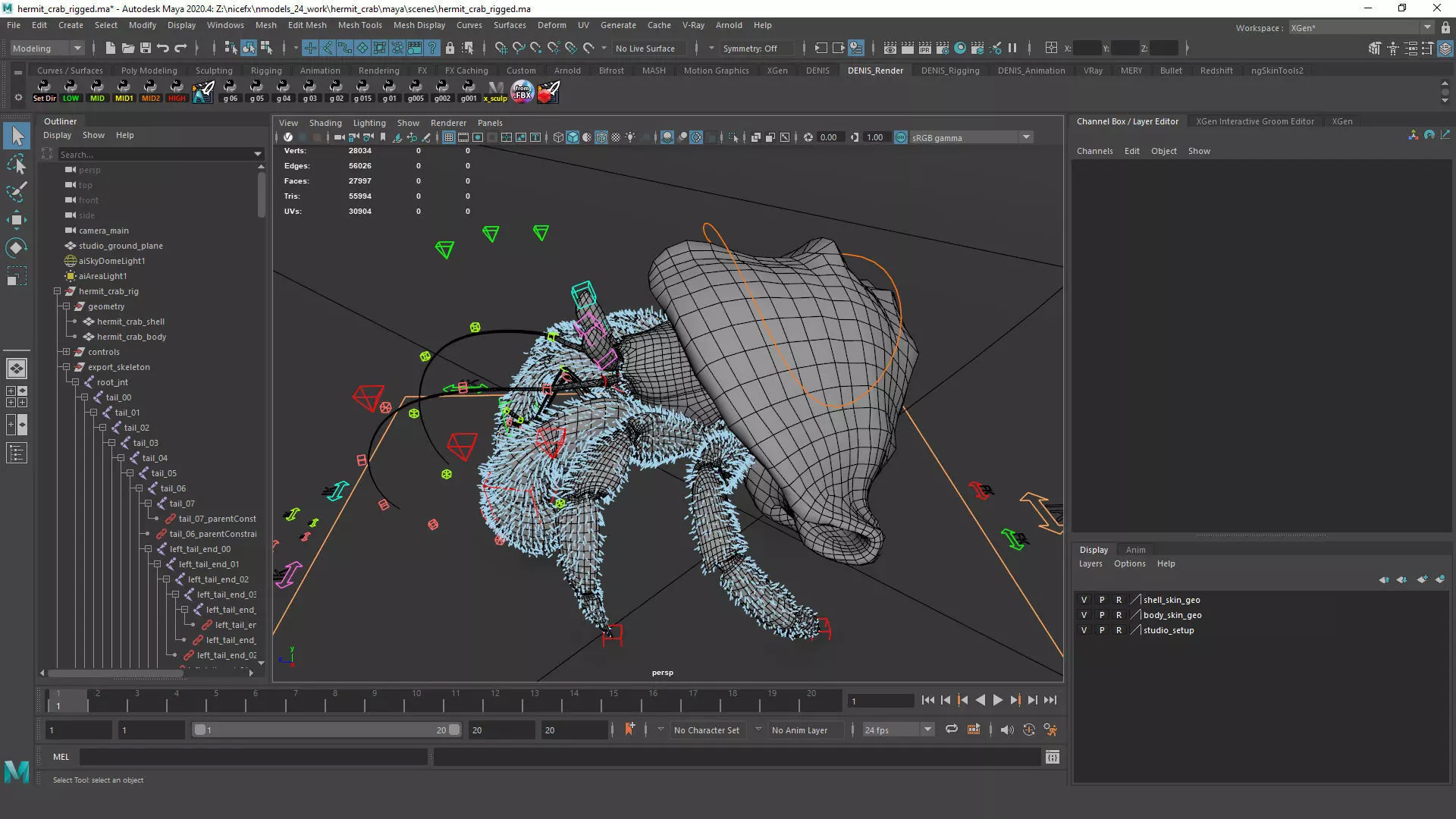Click the sound volume speaker icon
This screenshot has width=1456, height=819.
[x=1007, y=730]
